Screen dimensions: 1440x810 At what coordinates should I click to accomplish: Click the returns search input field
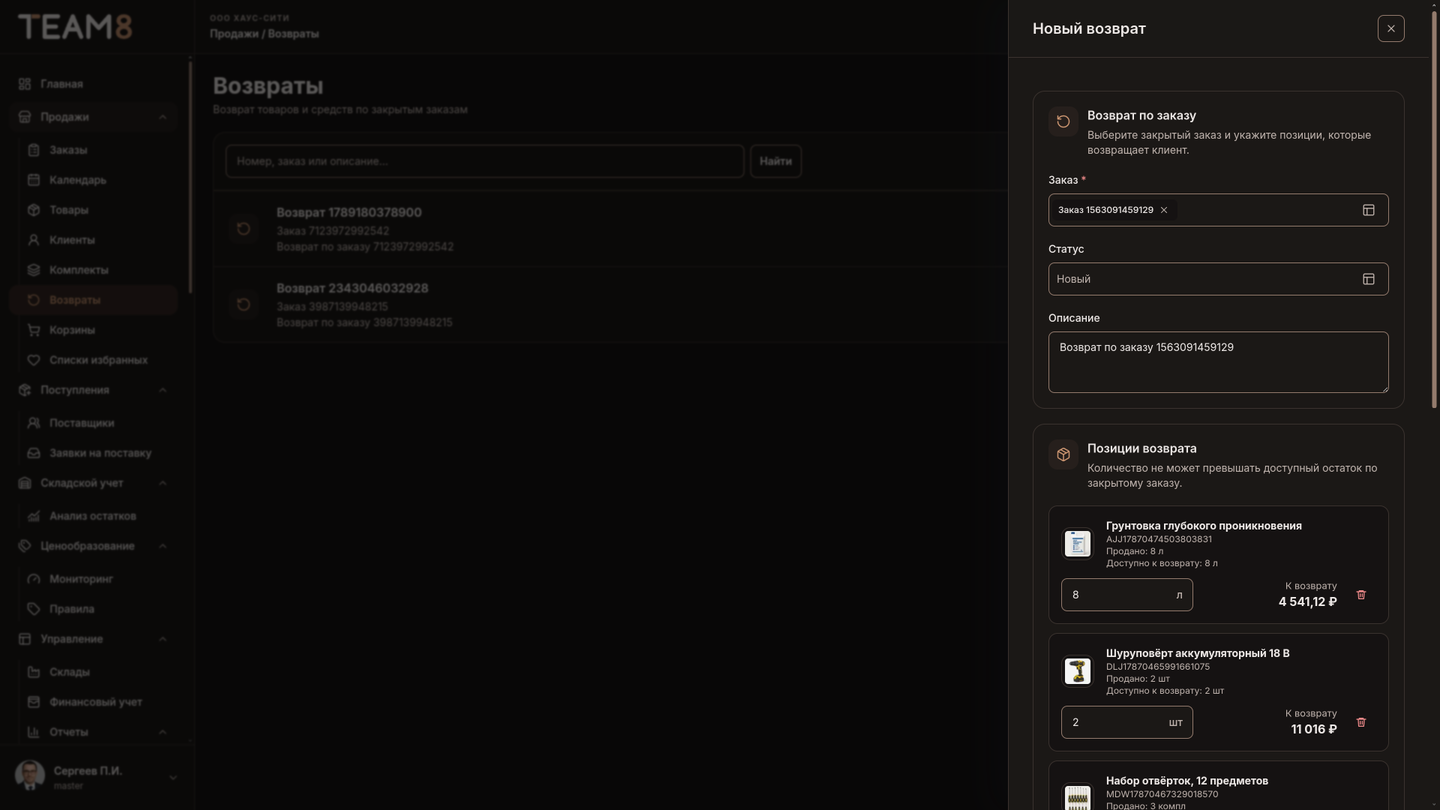(485, 161)
